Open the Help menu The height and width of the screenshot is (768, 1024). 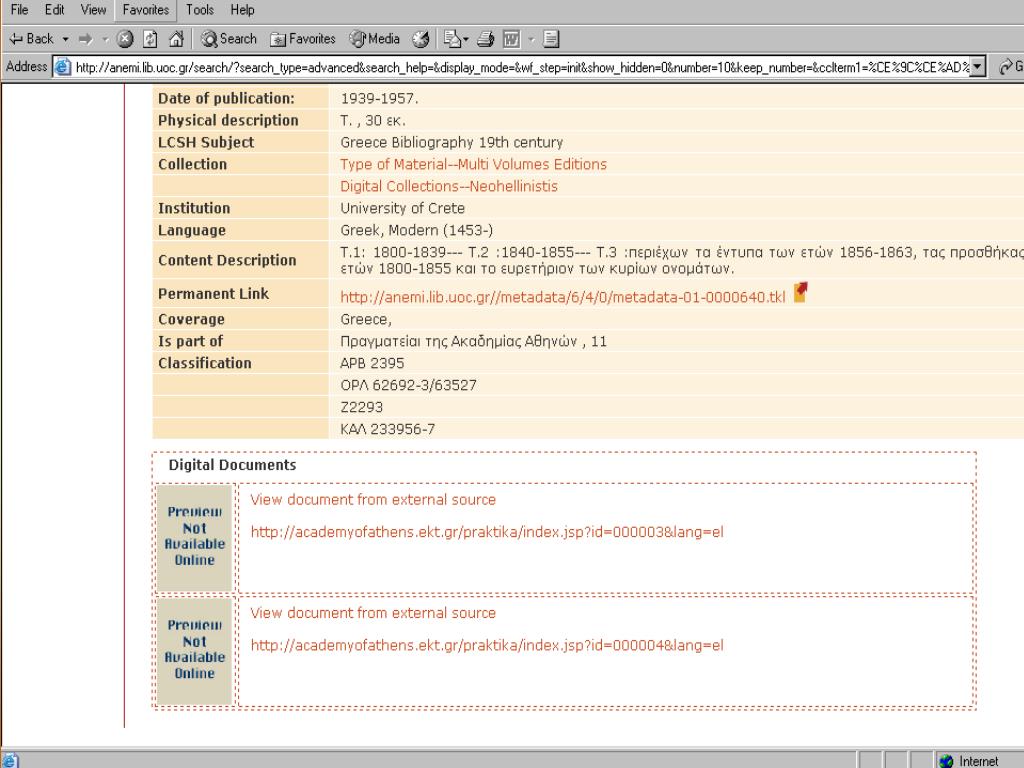[x=242, y=10]
